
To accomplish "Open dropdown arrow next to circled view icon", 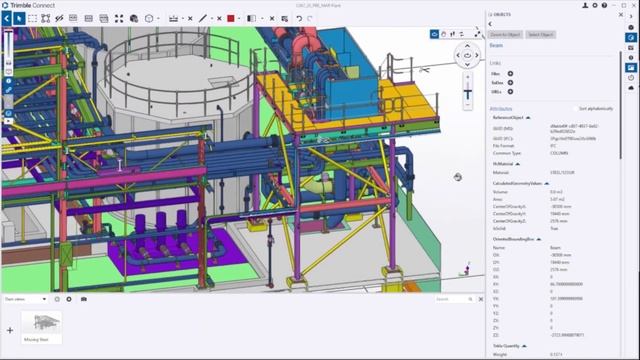I will (x=158, y=18).
